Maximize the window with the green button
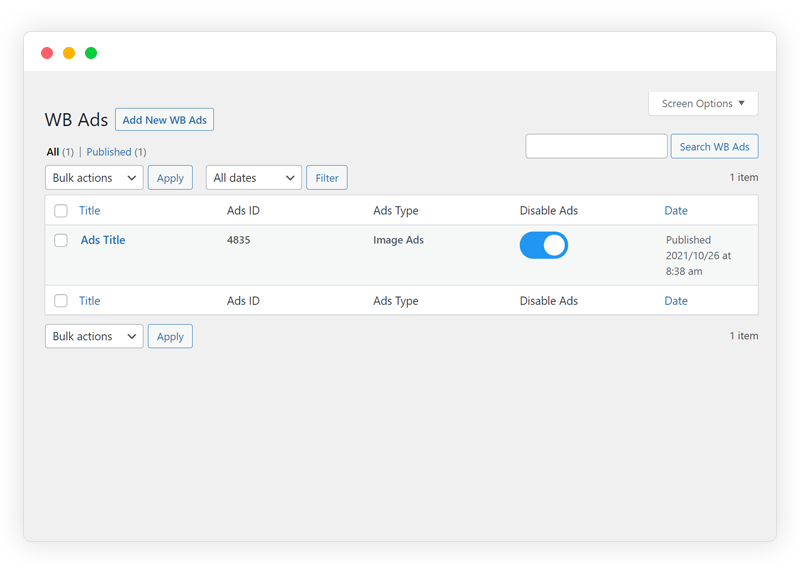The width and height of the screenshot is (800, 574). pos(91,53)
